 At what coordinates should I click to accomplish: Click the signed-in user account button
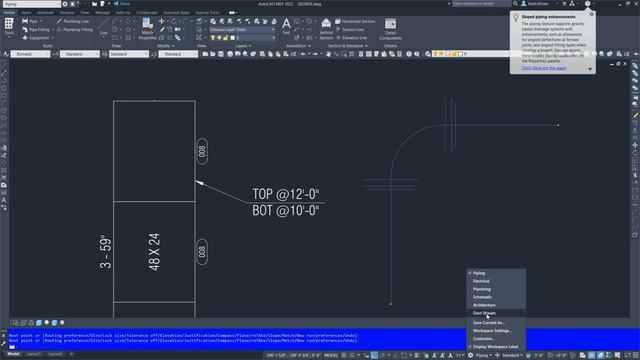point(535,4)
